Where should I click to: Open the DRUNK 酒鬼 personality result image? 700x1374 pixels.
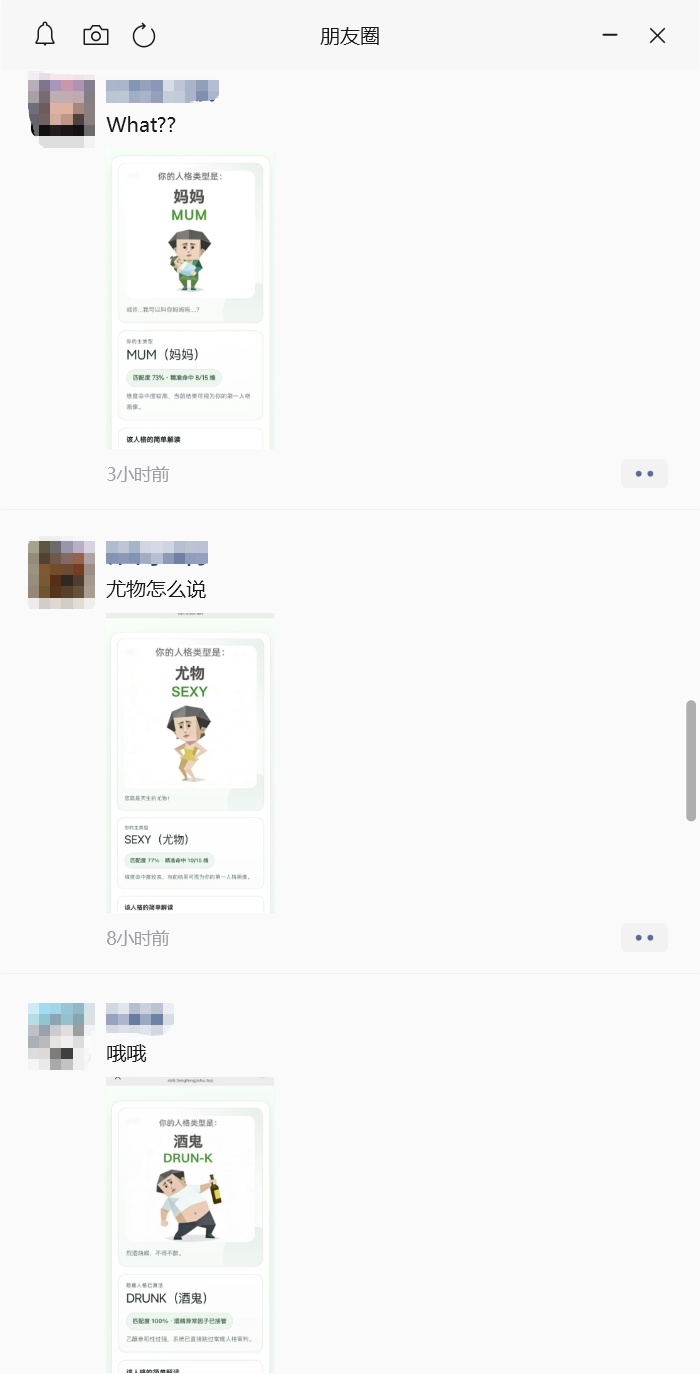(190, 1225)
